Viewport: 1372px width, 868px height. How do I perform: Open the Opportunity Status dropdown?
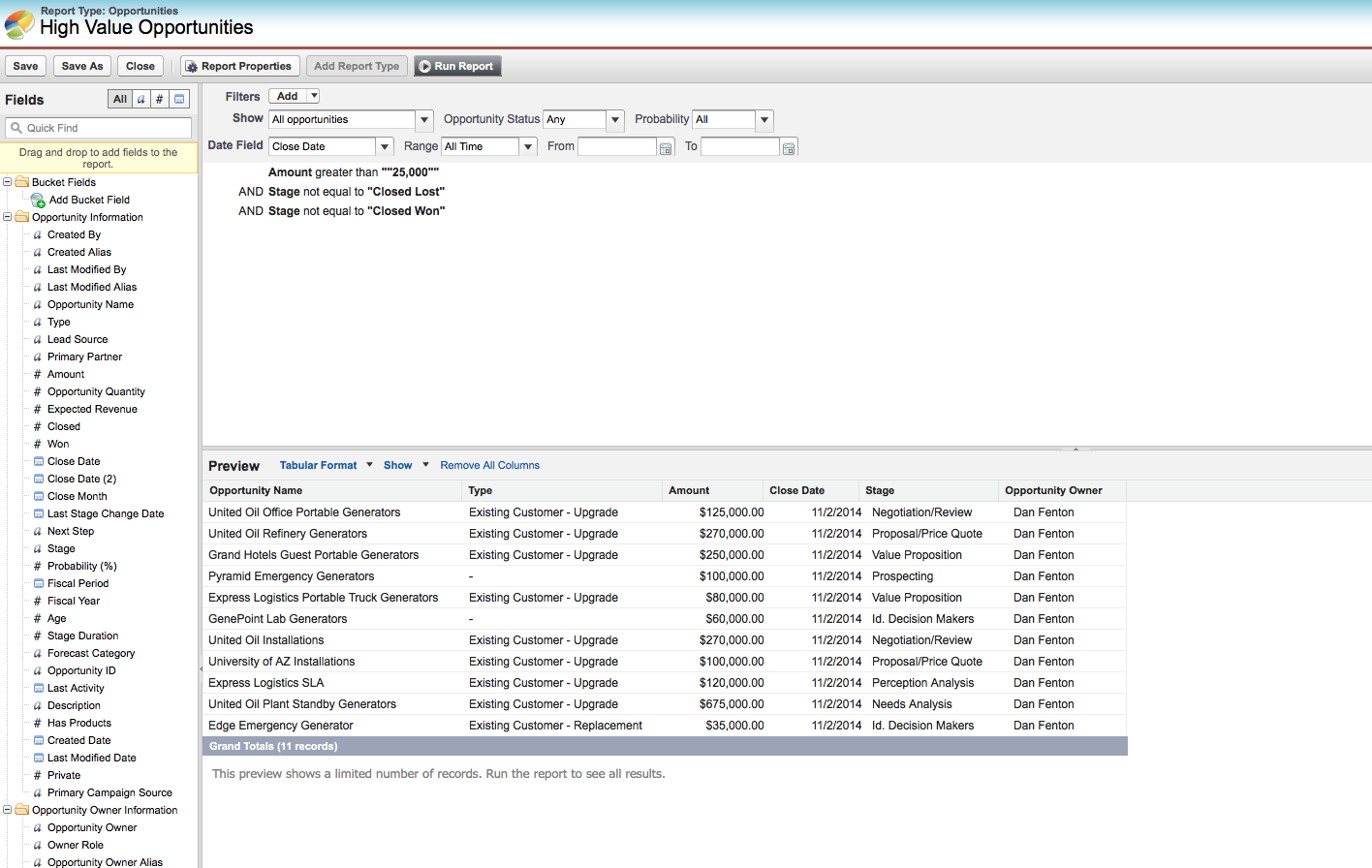click(x=615, y=120)
